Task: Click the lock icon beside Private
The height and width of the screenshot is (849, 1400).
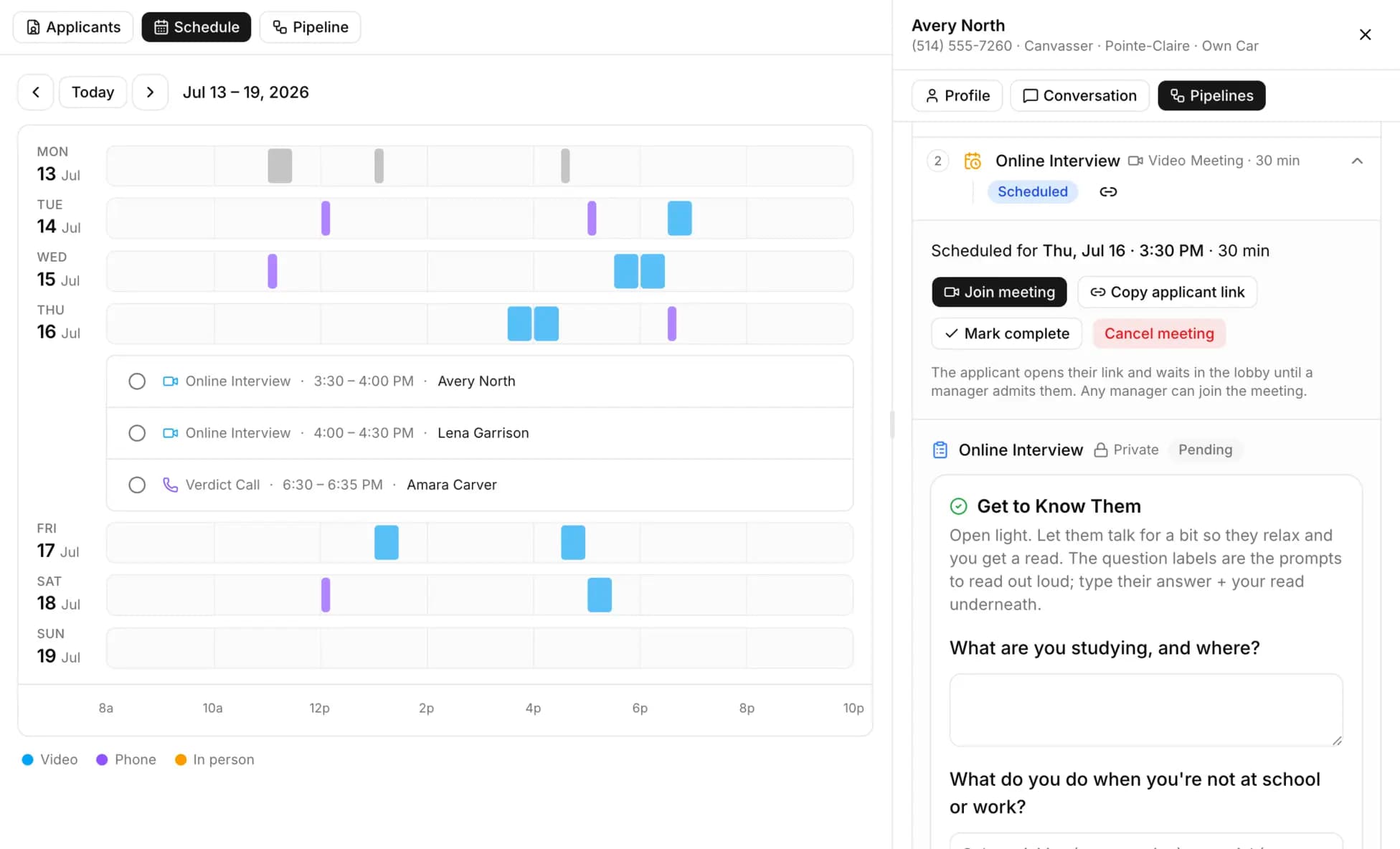Action: tap(1101, 450)
